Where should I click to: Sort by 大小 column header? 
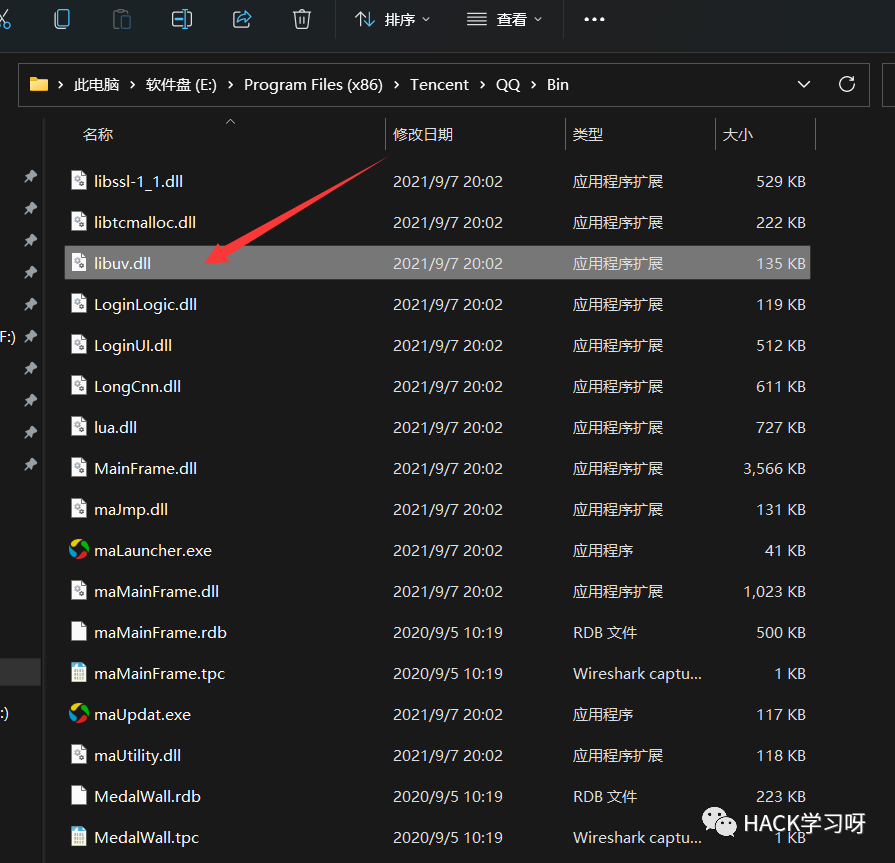[737, 135]
